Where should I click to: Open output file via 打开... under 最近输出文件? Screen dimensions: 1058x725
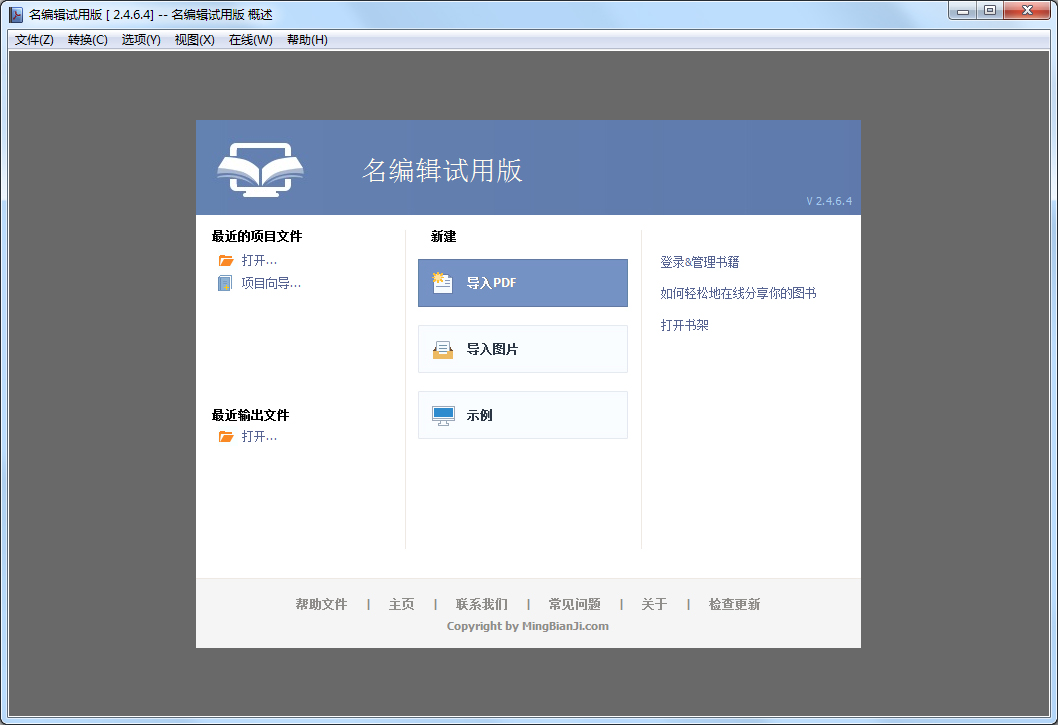[259, 437]
